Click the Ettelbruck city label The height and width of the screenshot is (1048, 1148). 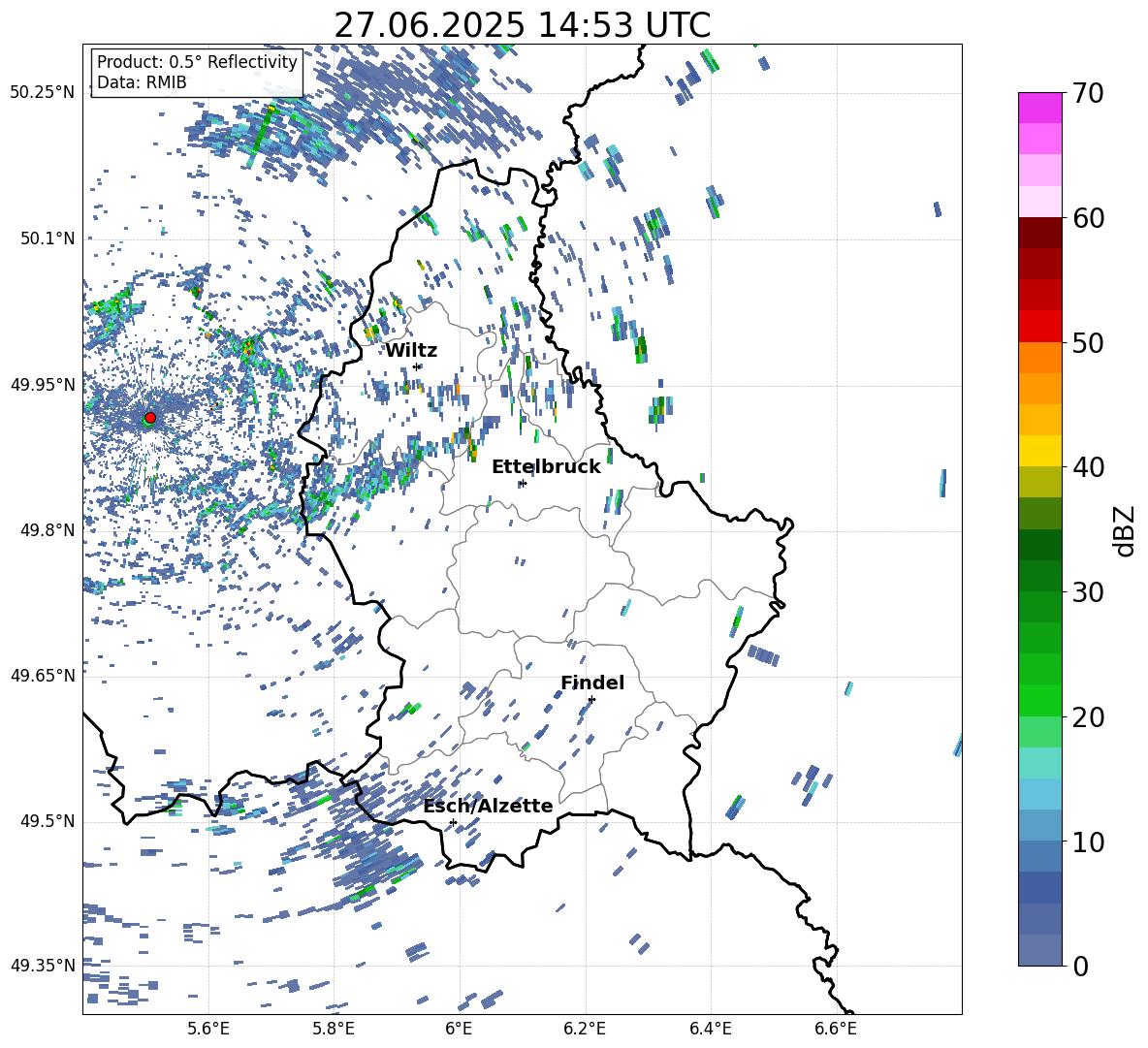click(546, 467)
